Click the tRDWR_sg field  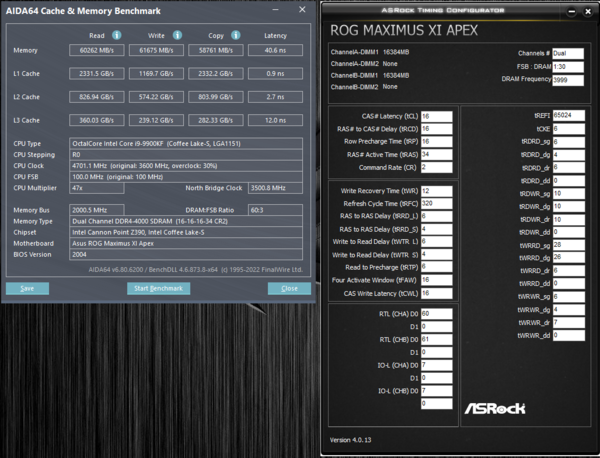pos(569,194)
